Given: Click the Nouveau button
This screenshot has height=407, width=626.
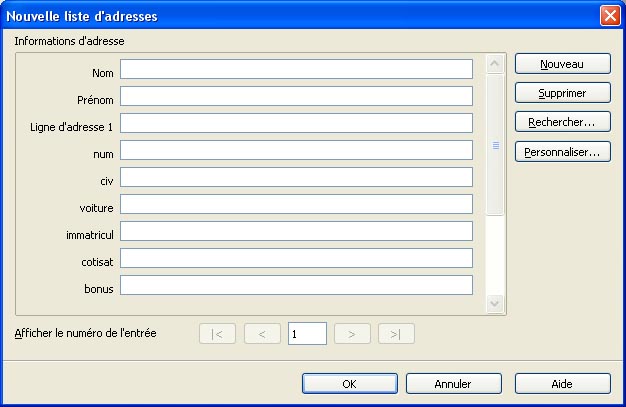Looking at the screenshot, I should click(x=562, y=63).
